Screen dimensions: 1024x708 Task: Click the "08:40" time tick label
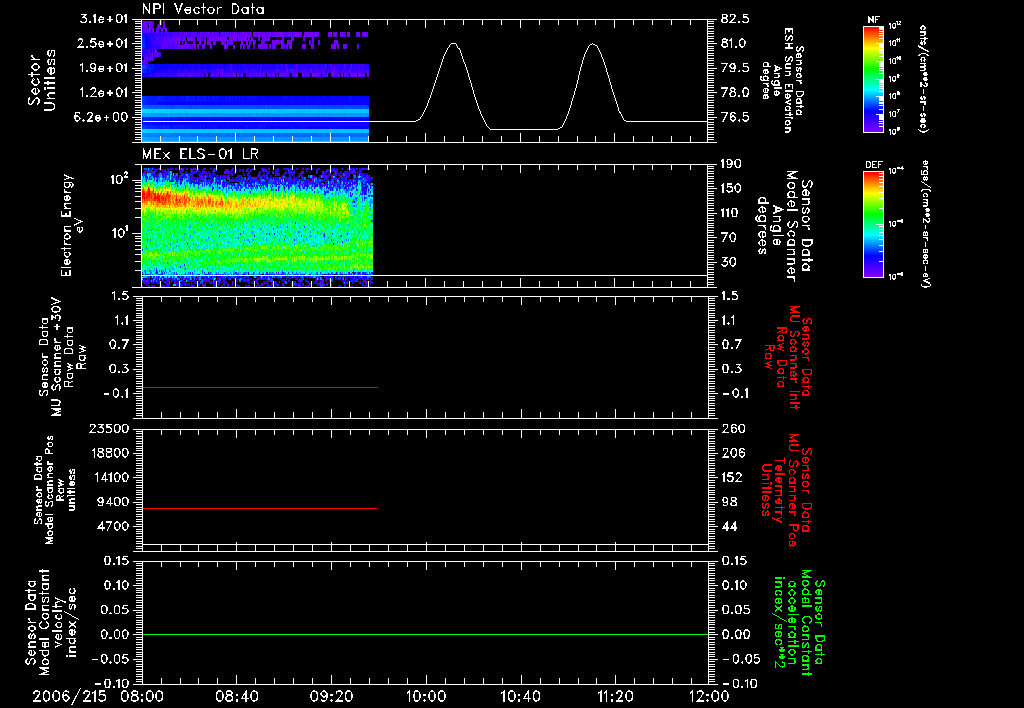click(236, 696)
